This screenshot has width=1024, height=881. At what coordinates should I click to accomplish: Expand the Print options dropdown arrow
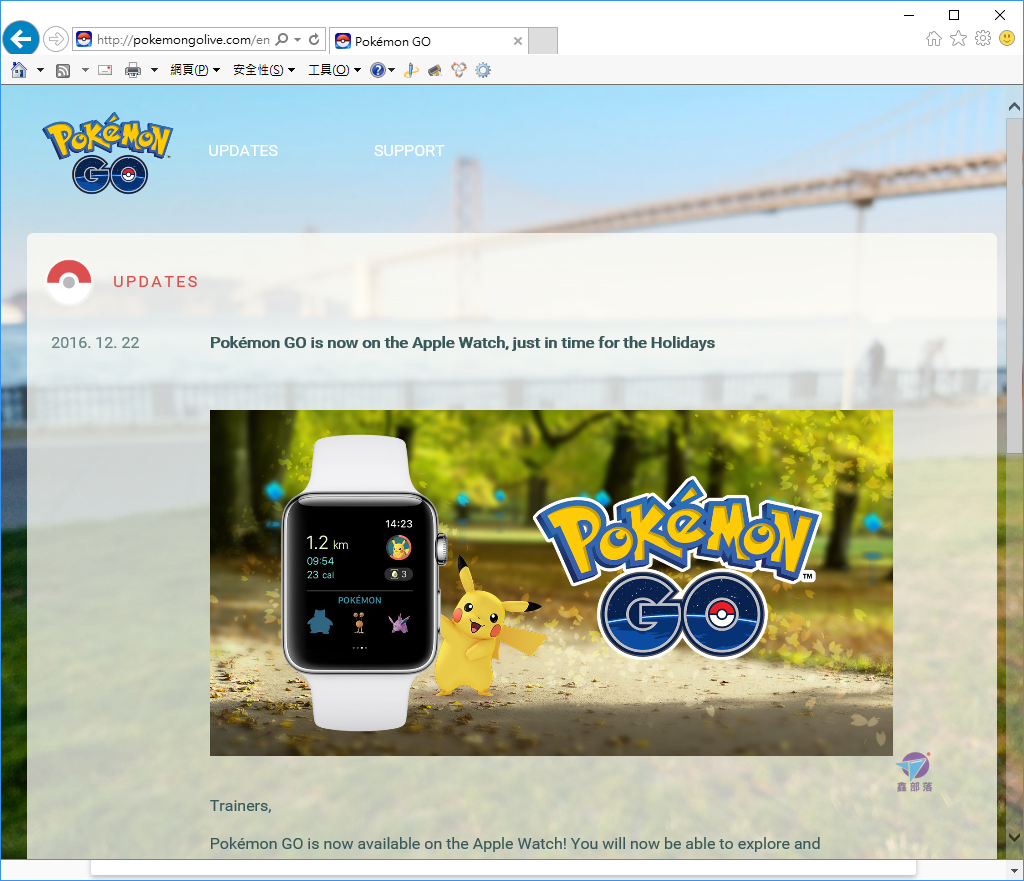coord(154,70)
